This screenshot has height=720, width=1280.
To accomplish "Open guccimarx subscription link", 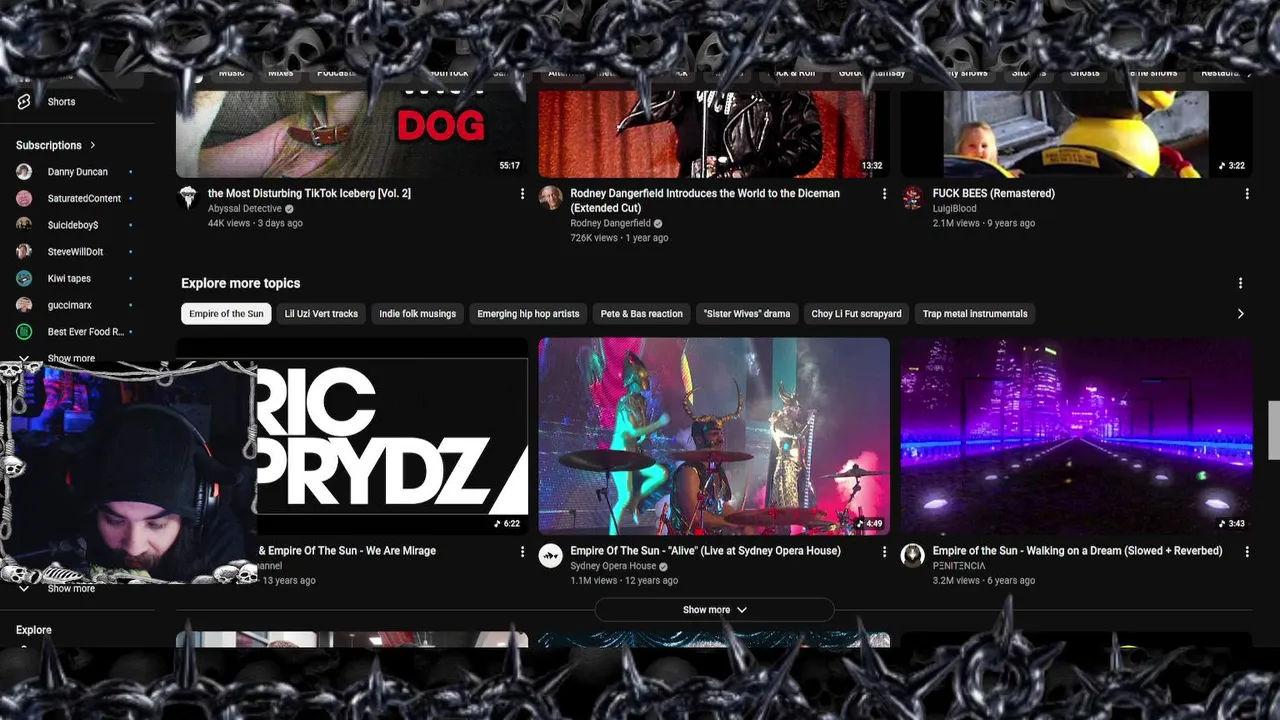I will coord(70,305).
